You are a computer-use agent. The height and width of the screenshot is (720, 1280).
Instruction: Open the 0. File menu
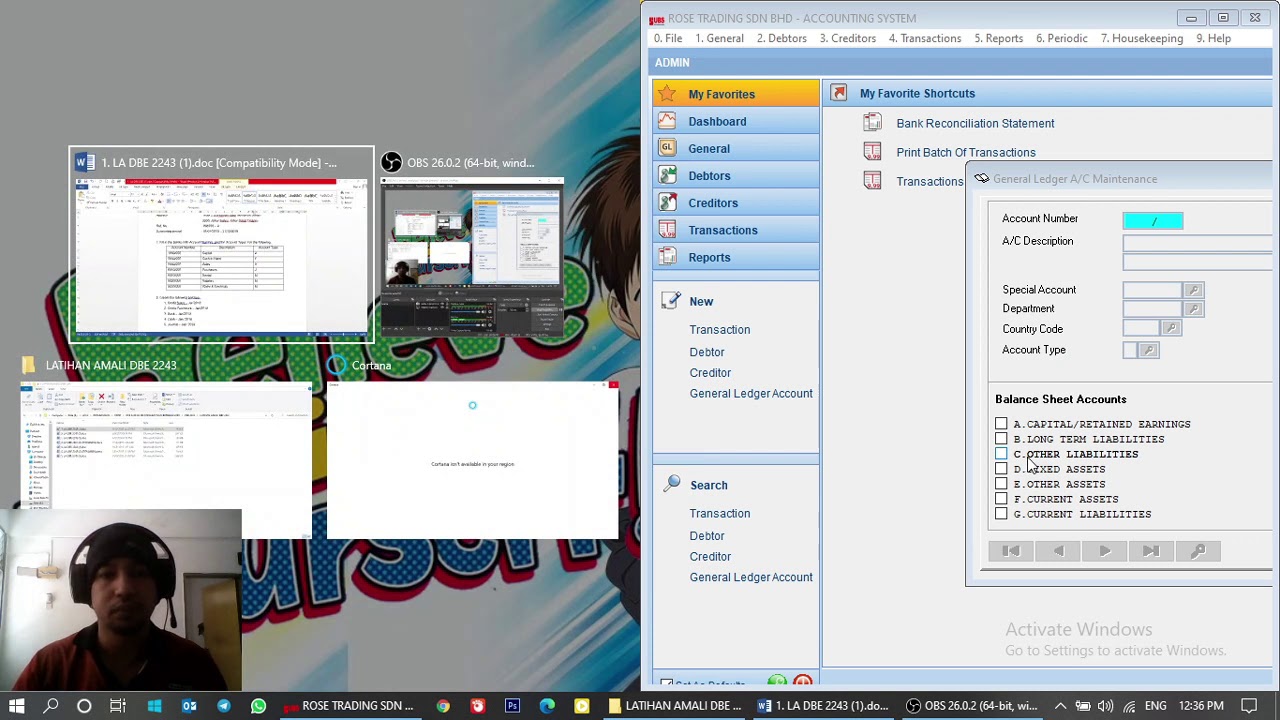[668, 38]
